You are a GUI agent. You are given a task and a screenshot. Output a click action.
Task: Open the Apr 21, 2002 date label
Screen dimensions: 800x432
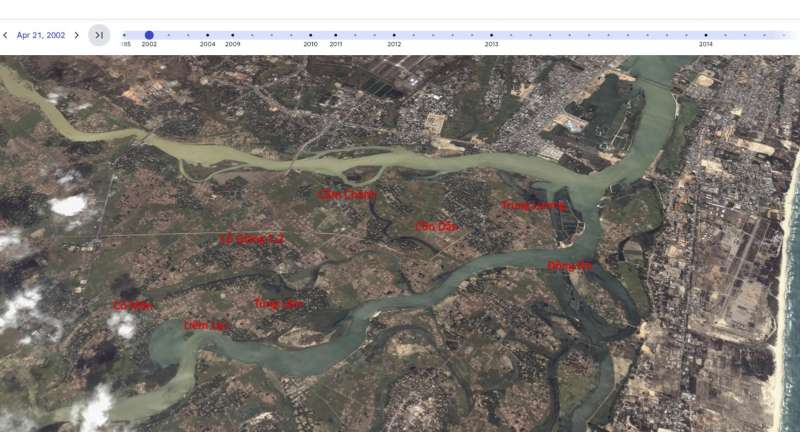41,35
